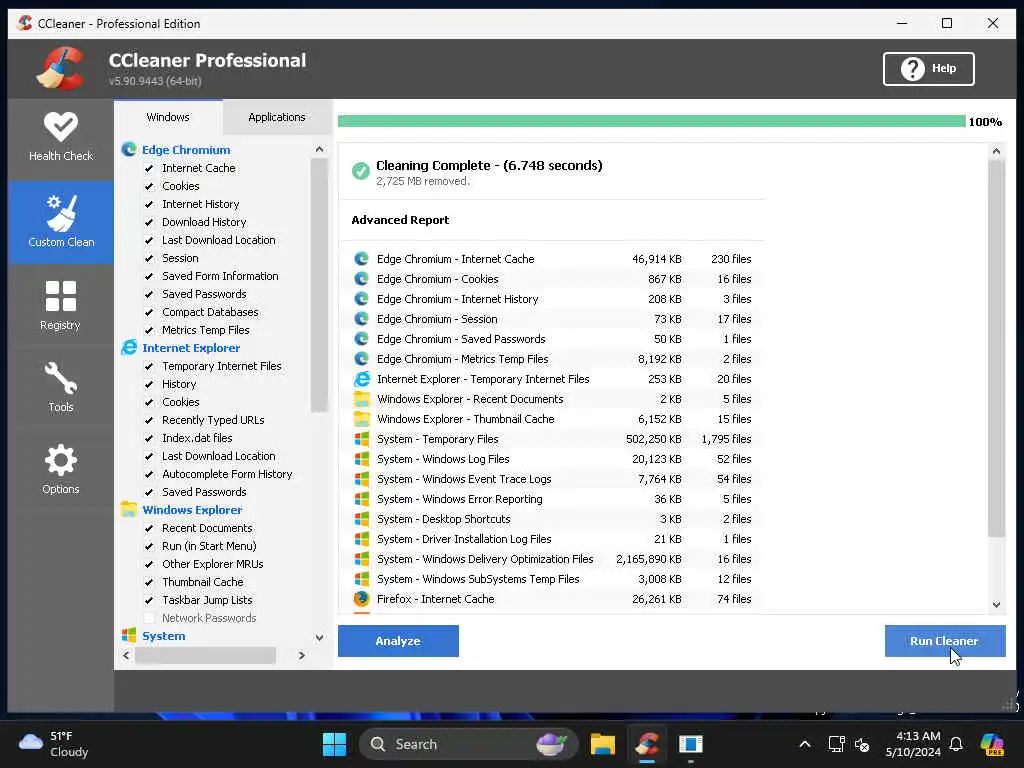
Task: Uncheck Edge Chromium Internet Cache
Action: pyautogui.click(x=149, y=168)
